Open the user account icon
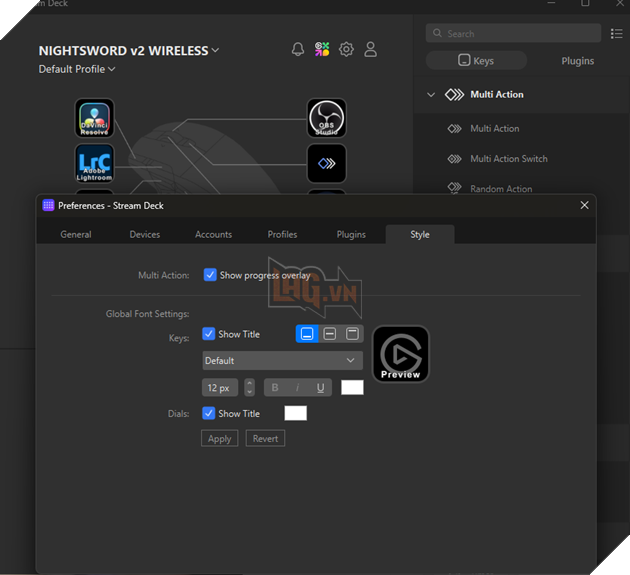 (370, 49)
